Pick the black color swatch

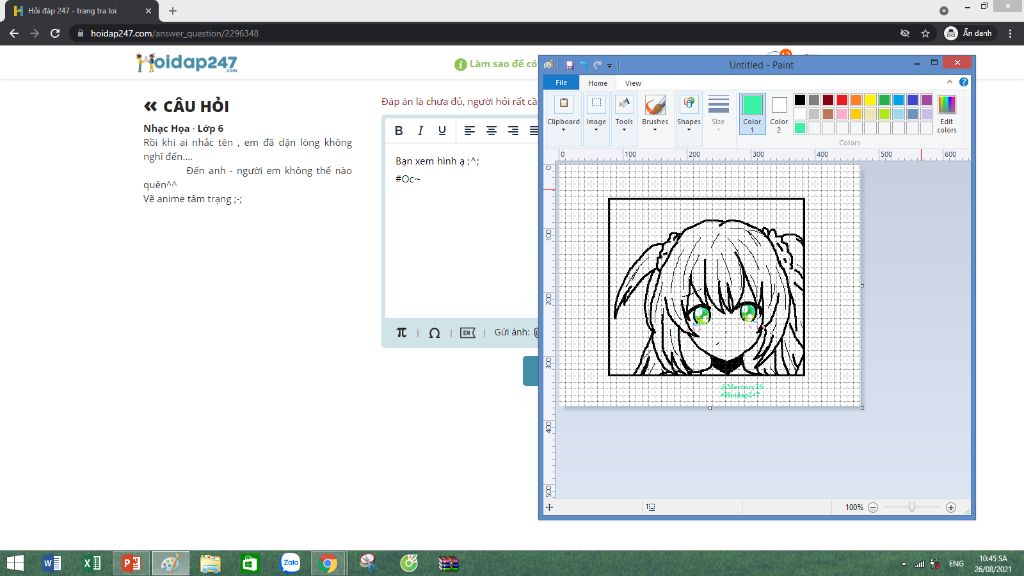(x=799, y=100)
